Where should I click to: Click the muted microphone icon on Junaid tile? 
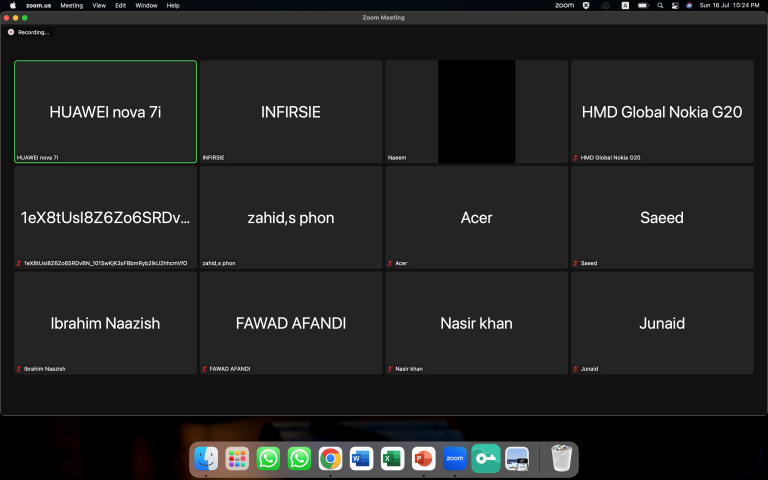click(x=576, y=369)
